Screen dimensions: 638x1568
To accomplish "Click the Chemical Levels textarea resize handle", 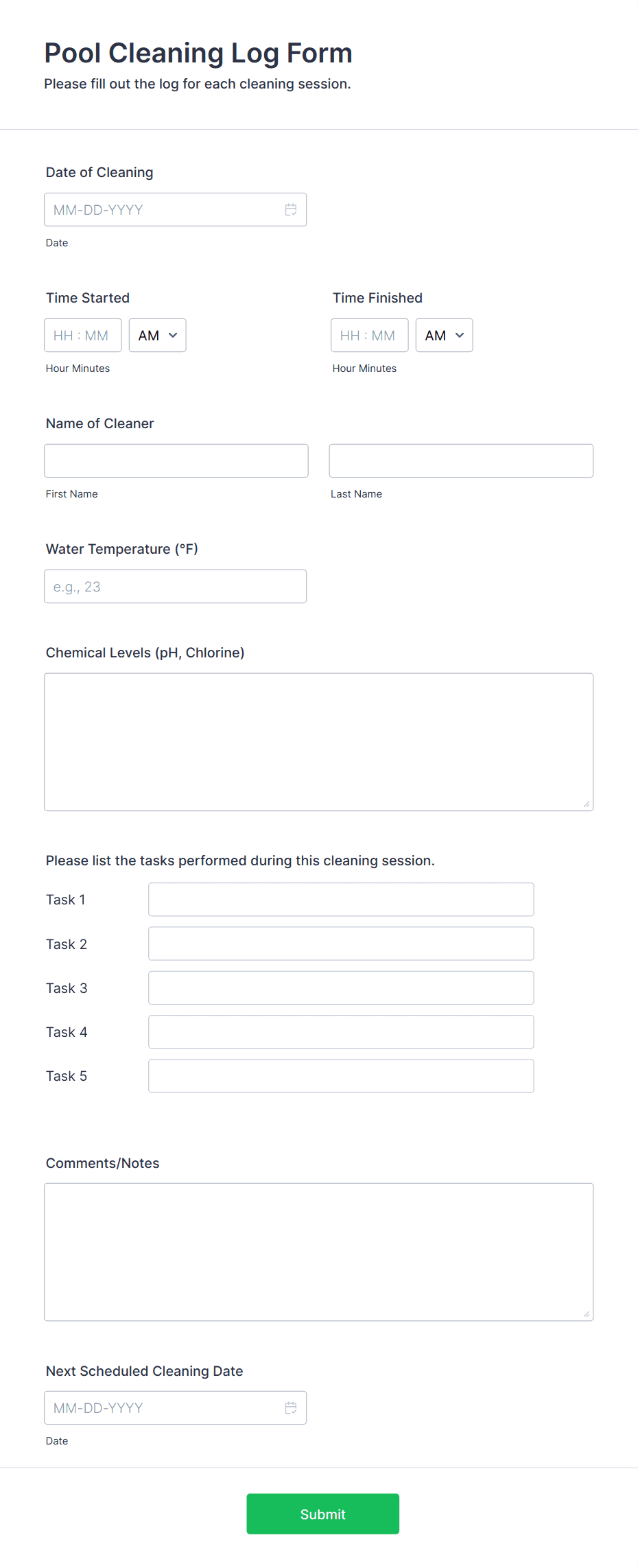I will tap(588, 804).
